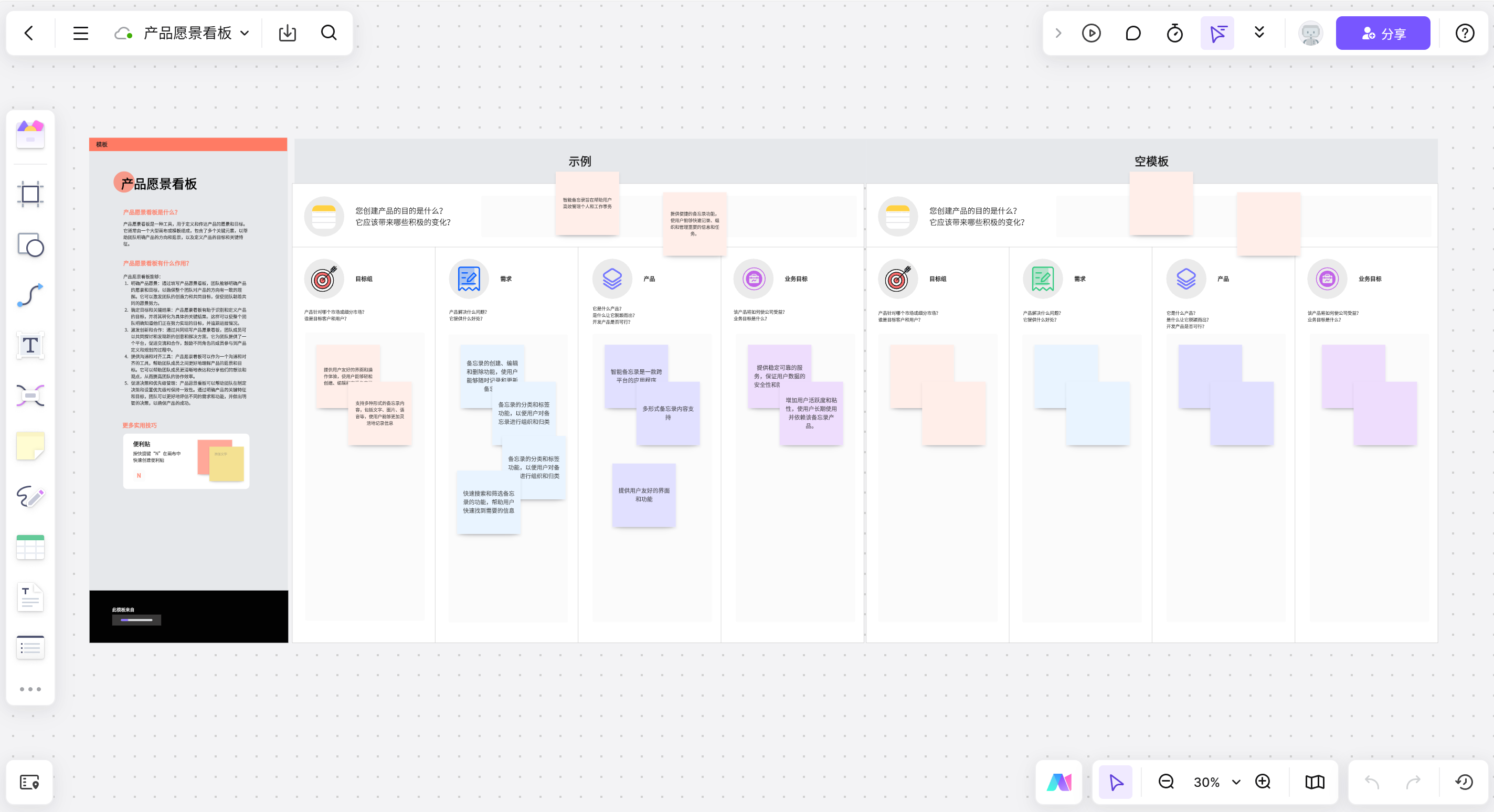Choose the Sticky note tool
The image size is (1494, 812).
[30, 446]
